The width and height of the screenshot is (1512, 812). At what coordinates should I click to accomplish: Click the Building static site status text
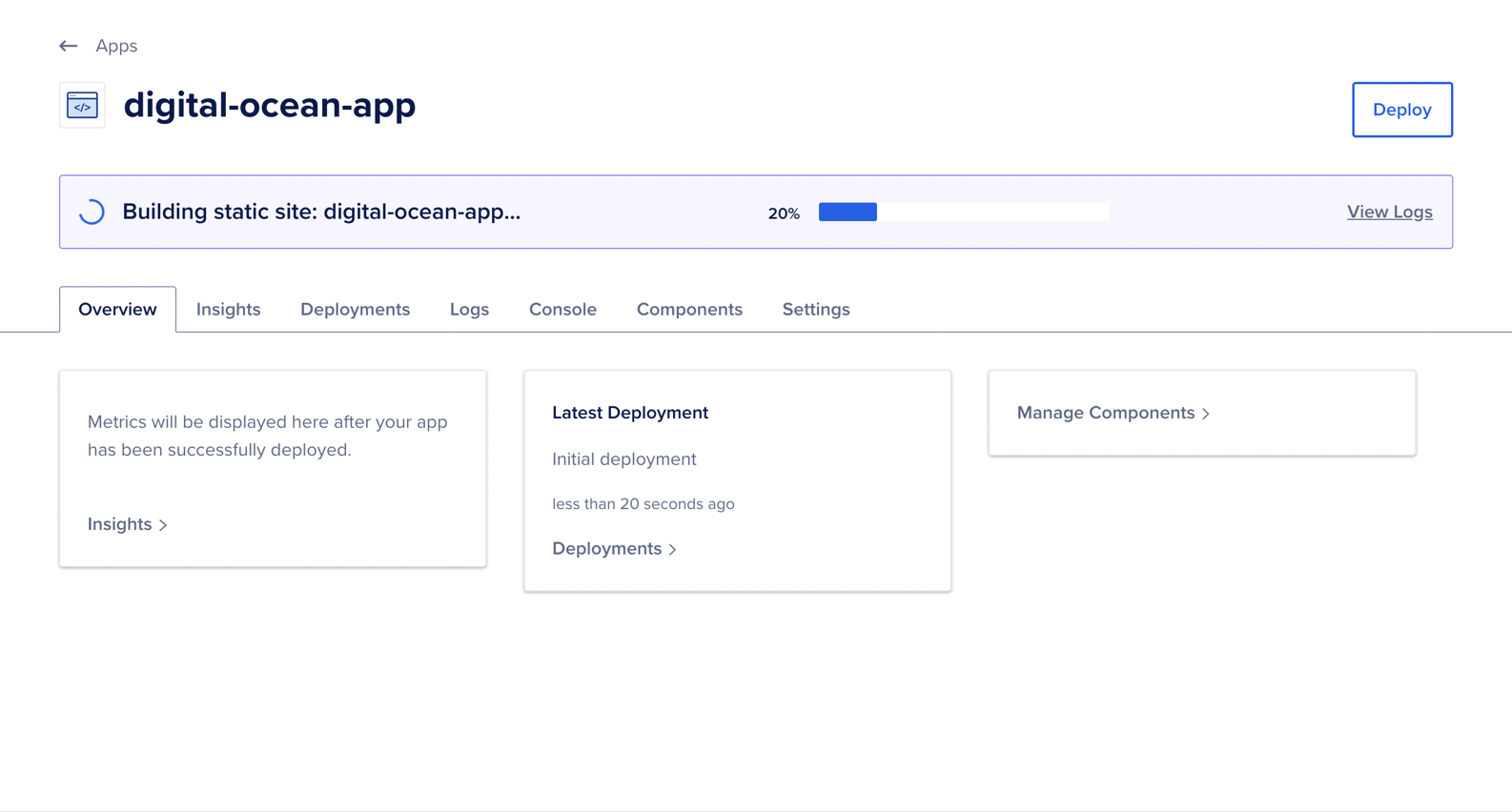(321, 212)
